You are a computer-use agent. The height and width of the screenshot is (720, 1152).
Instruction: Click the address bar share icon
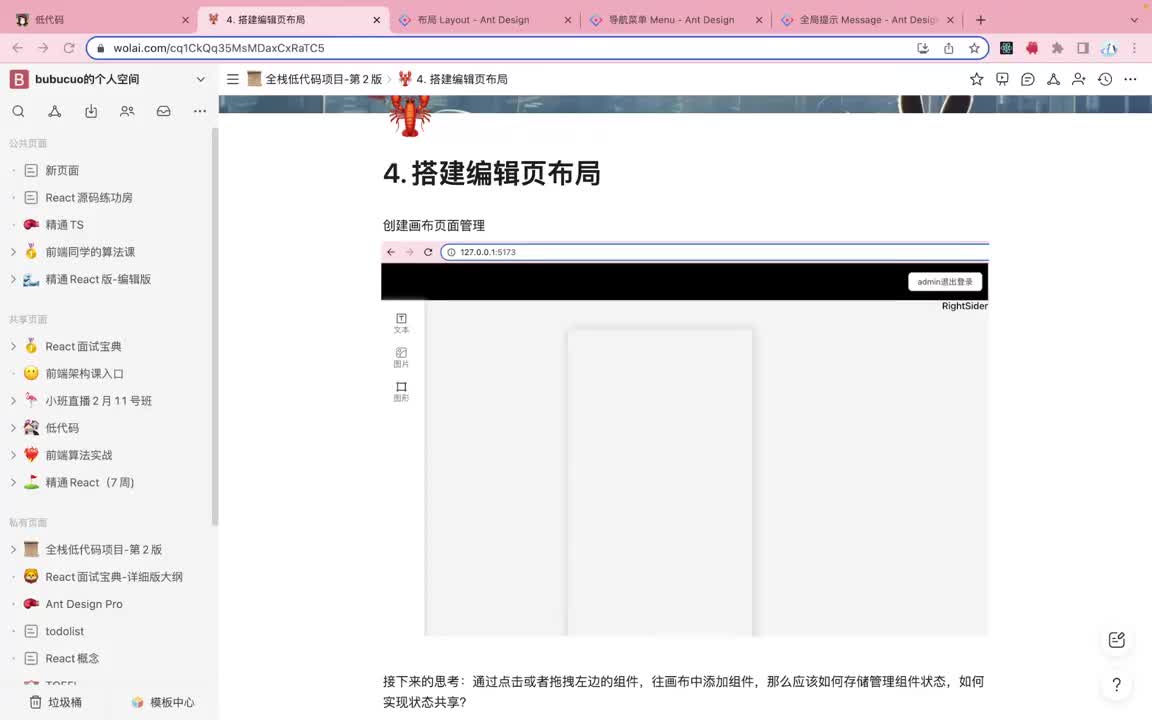point(948,48)
